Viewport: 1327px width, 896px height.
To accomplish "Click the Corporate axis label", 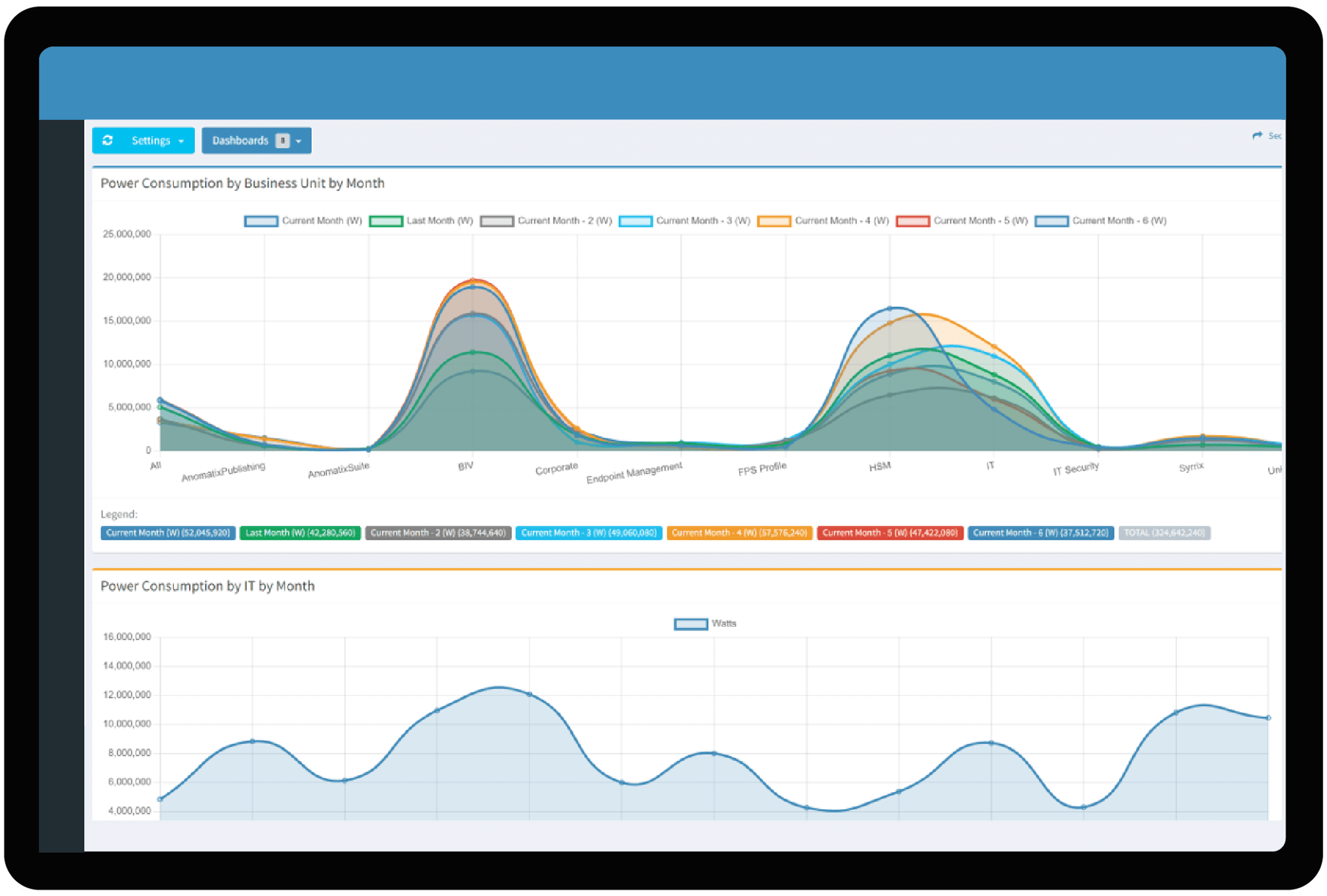I will (557, 468).
